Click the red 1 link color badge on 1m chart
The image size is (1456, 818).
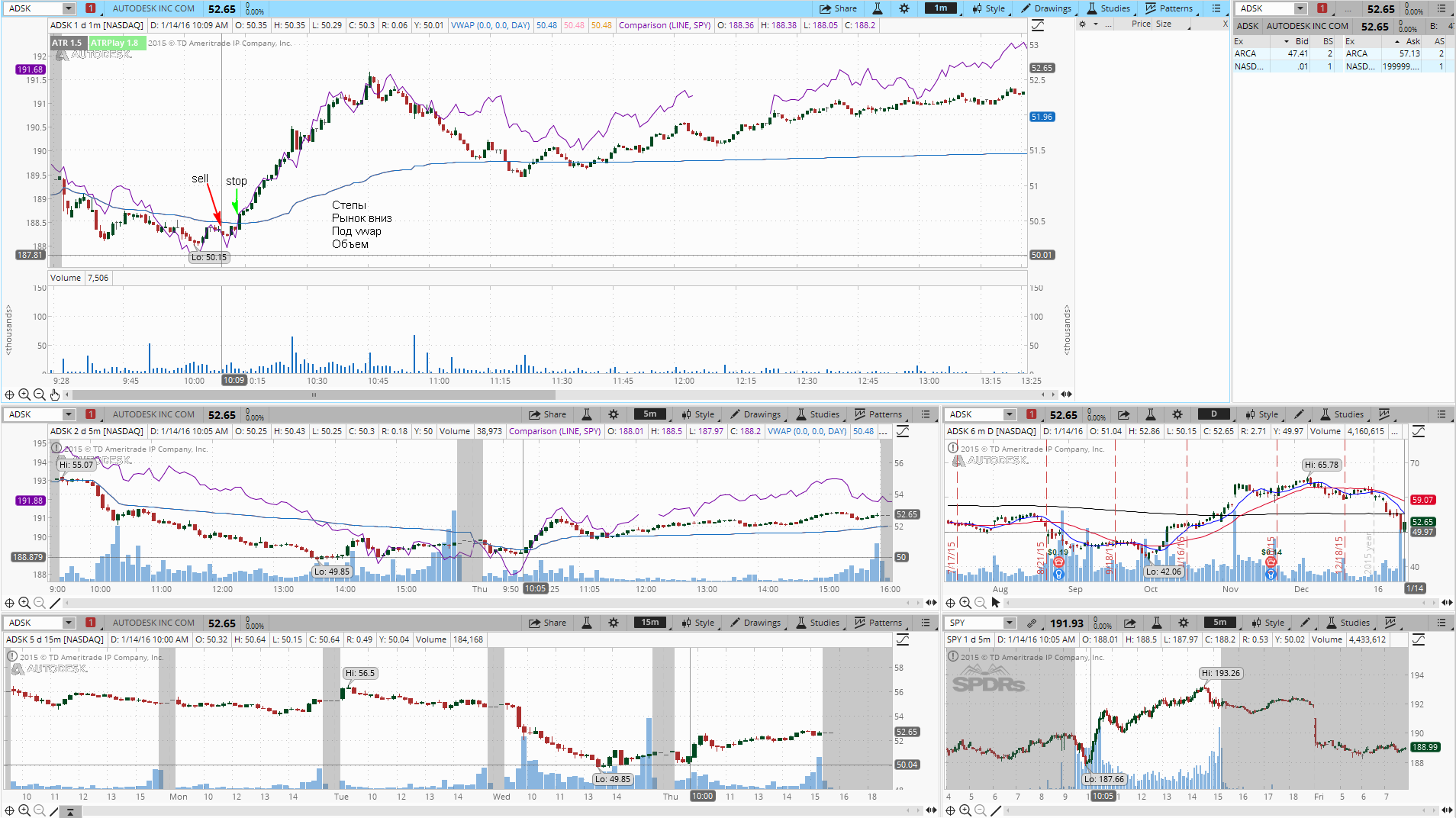[91, 8]
